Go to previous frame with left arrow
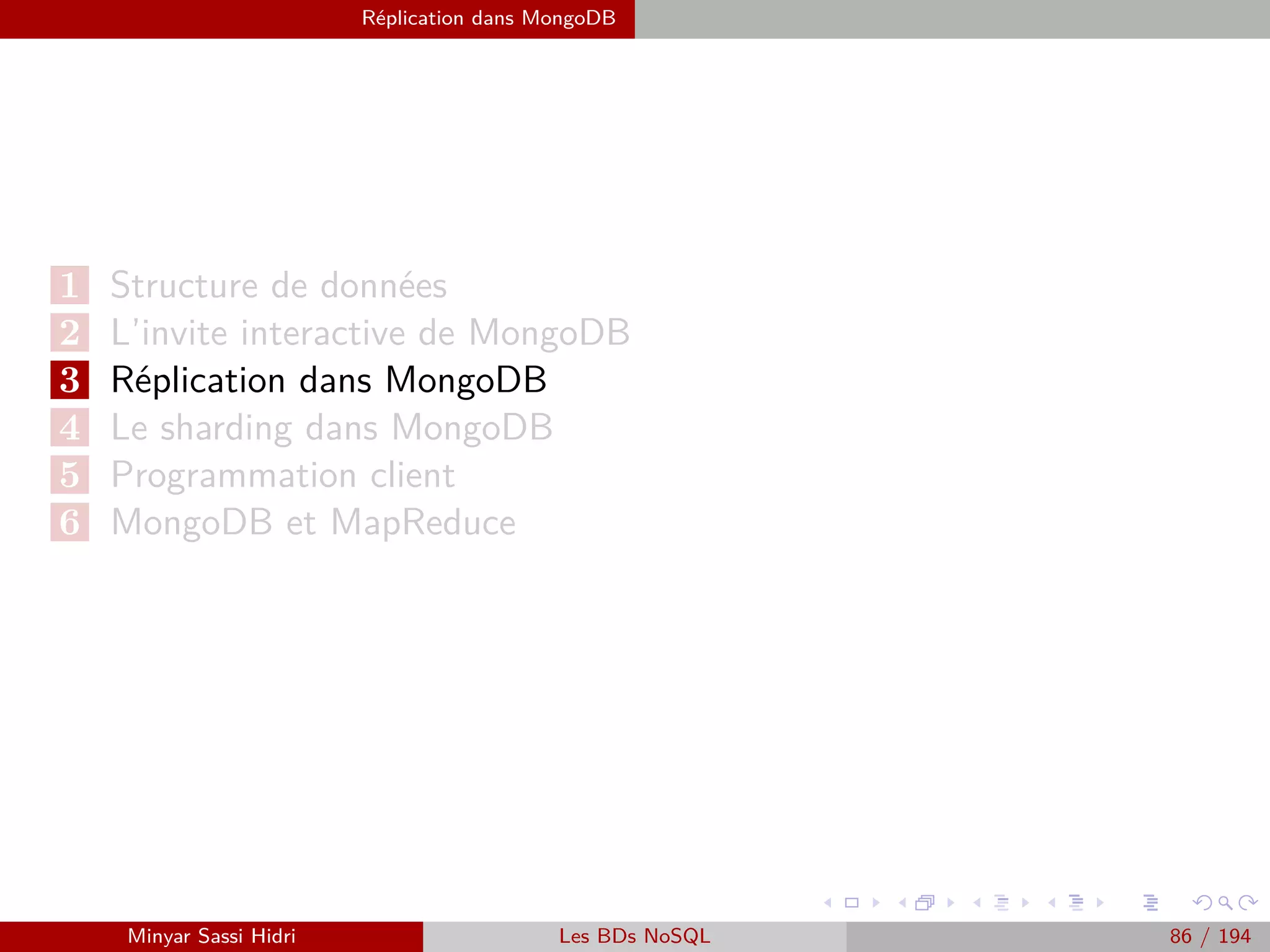The image size is (1270, 952). [x=902, y=902]
